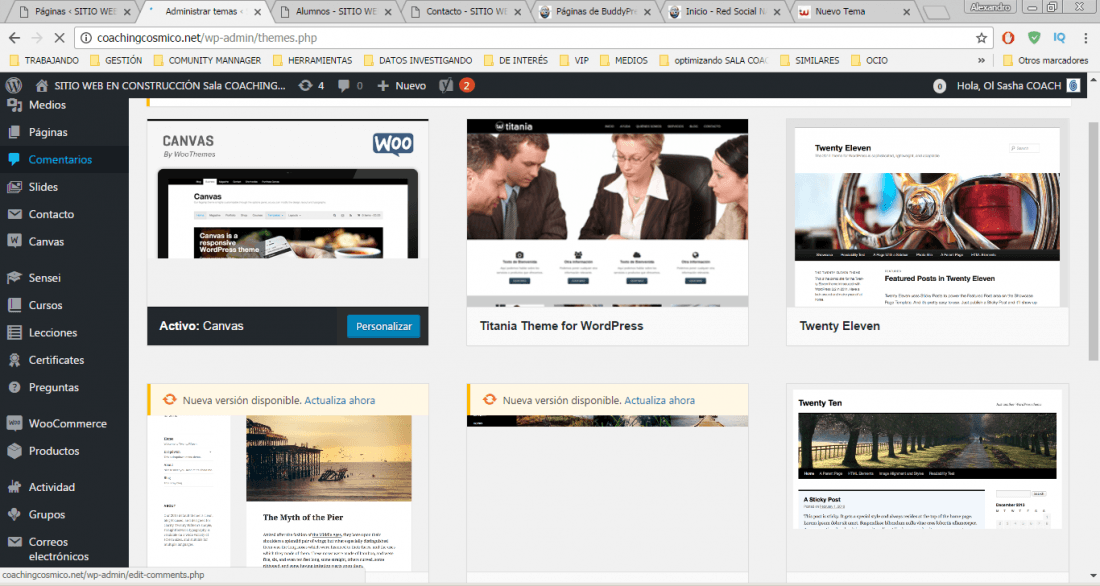This screenshot has width=1100, height=586.
Task: Go back with the browser back arrow
Action: point(15,38)
